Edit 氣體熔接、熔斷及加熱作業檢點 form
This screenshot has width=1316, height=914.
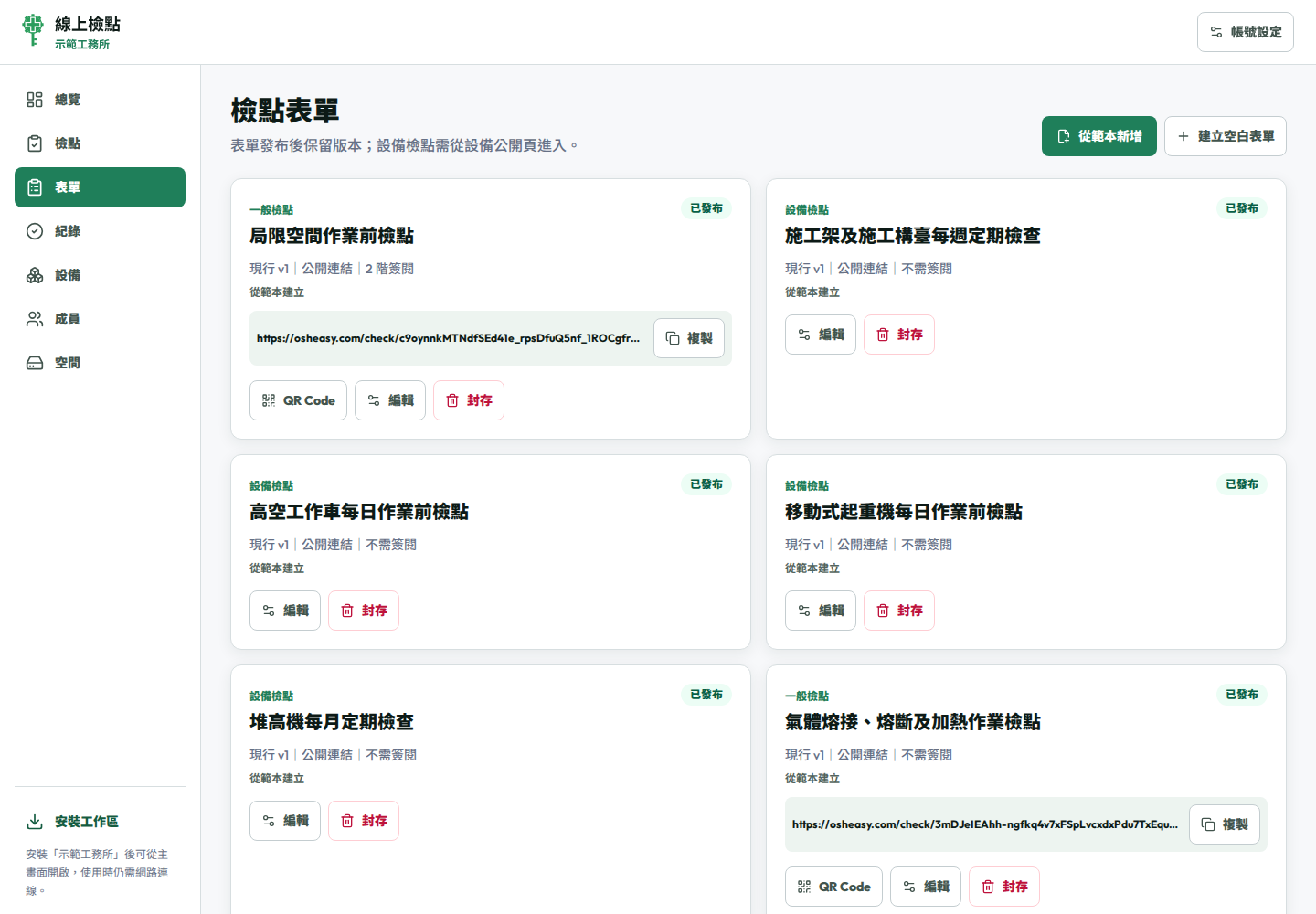[x=926, y=887]
